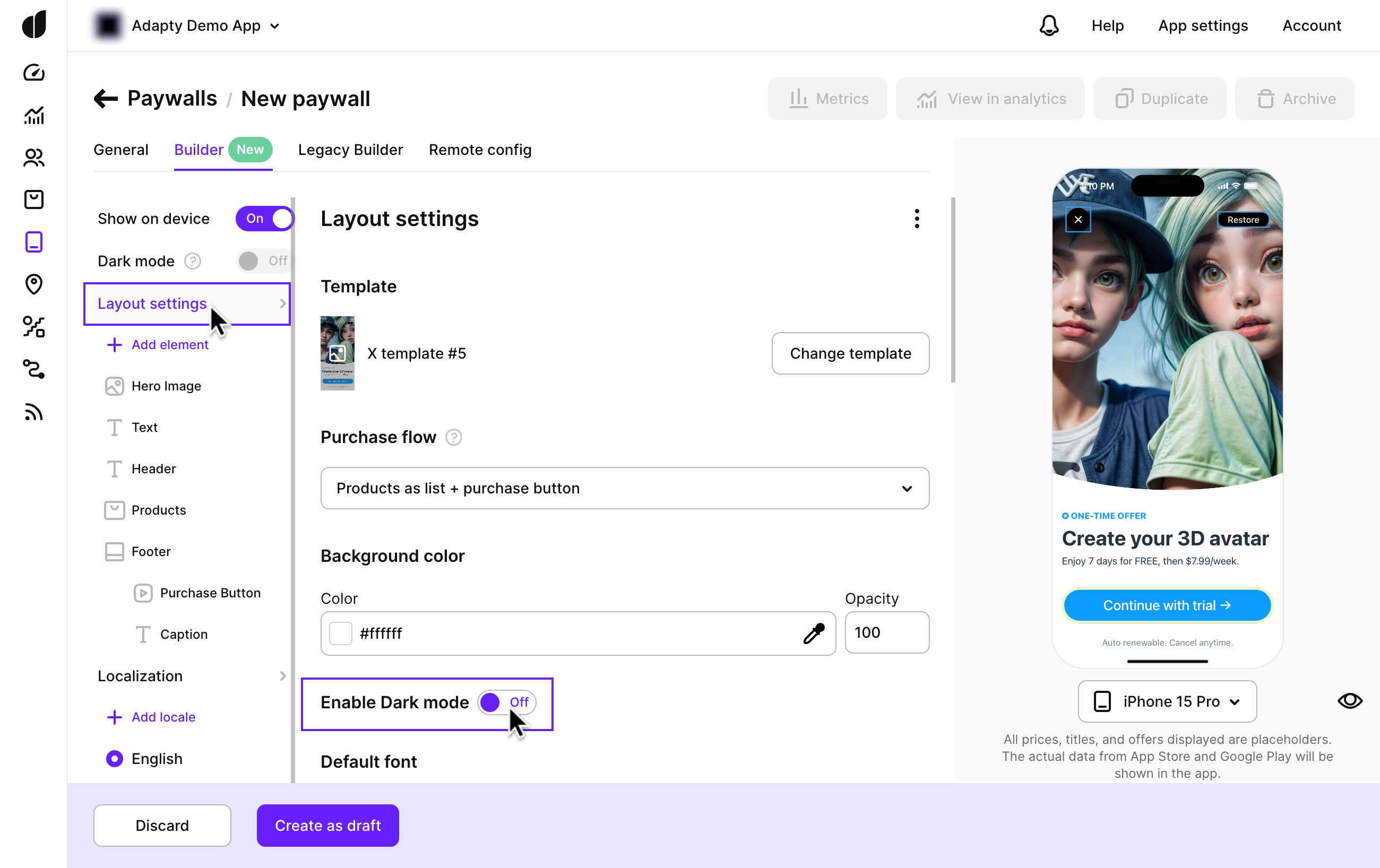
Task: Open the iPhone 15 Pro device dropdown
Action: (1167, 701)
